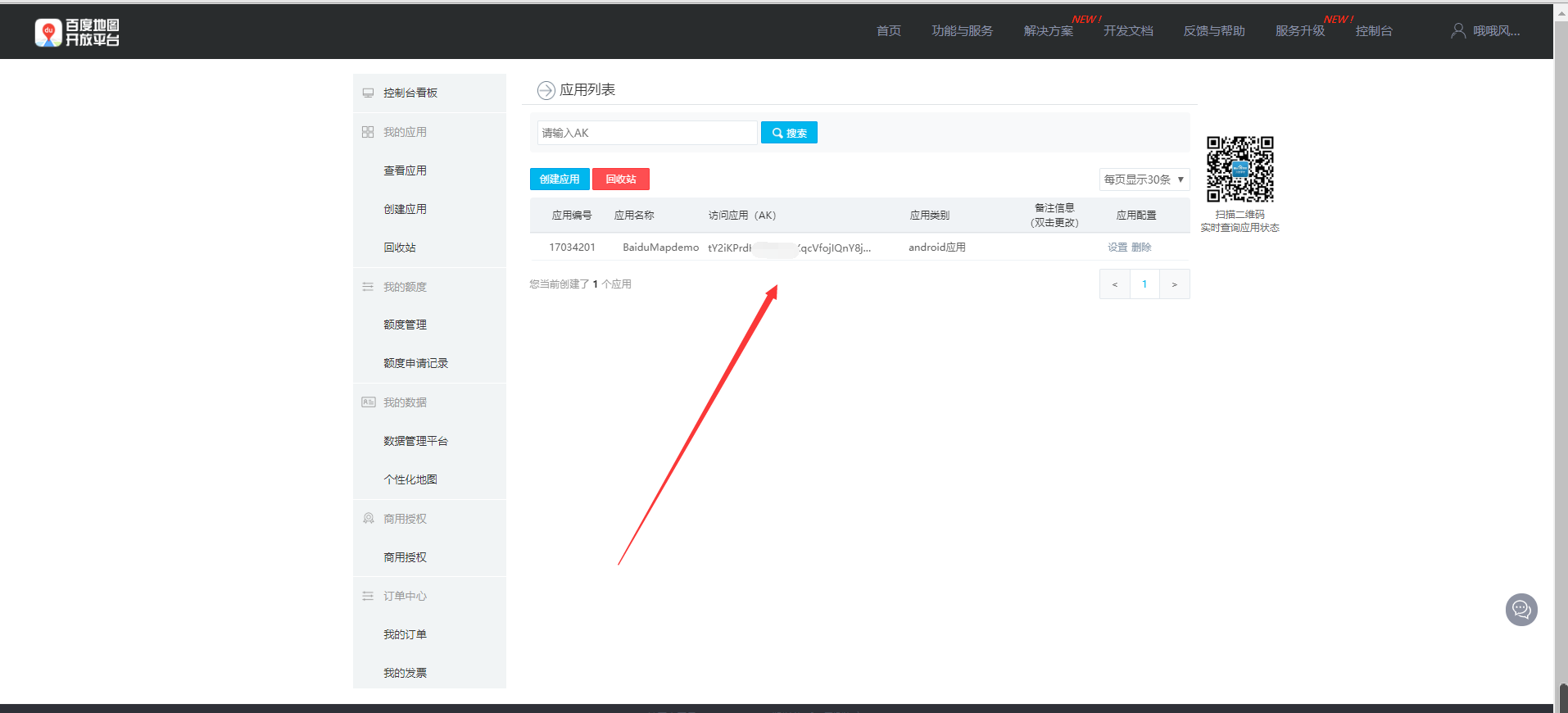Open 个性化地图 in sidebar
1568x713 pixels.
tap(410, 479)
